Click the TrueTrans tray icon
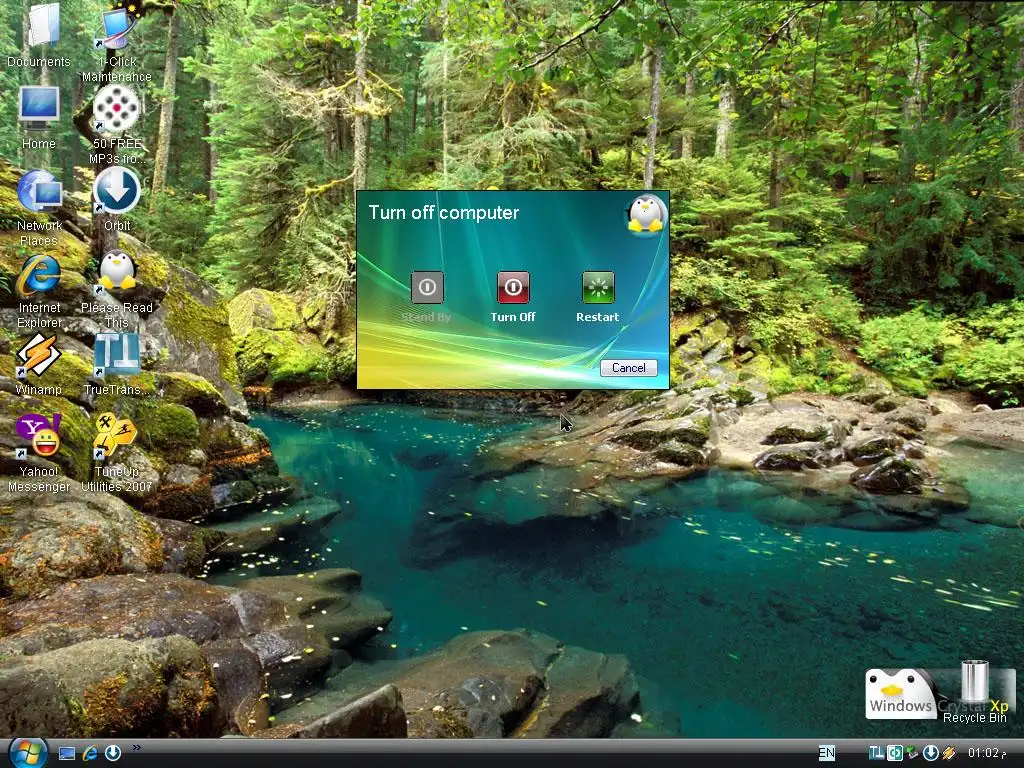1024x768 pixels. click(x=876, y=753)
